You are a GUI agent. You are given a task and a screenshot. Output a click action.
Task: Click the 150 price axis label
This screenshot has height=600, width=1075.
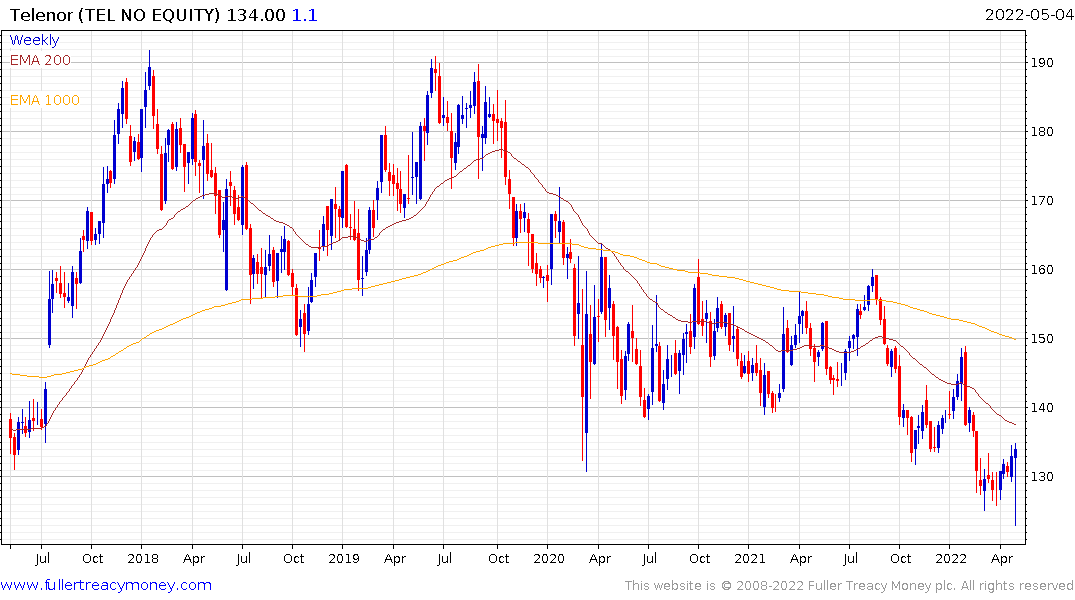pyautogui.click(x=1044, y=339)
